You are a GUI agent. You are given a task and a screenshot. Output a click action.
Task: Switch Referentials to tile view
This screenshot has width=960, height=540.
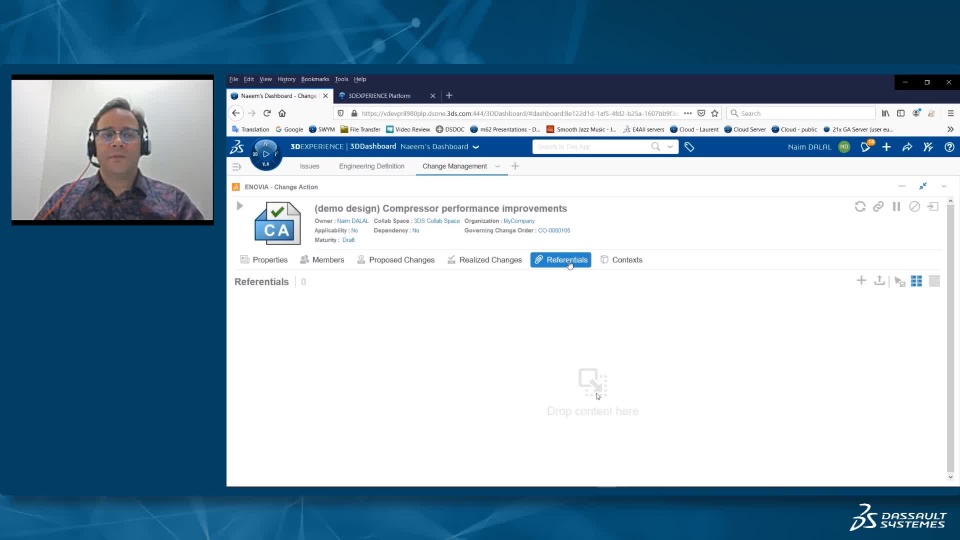pos(917,280)
